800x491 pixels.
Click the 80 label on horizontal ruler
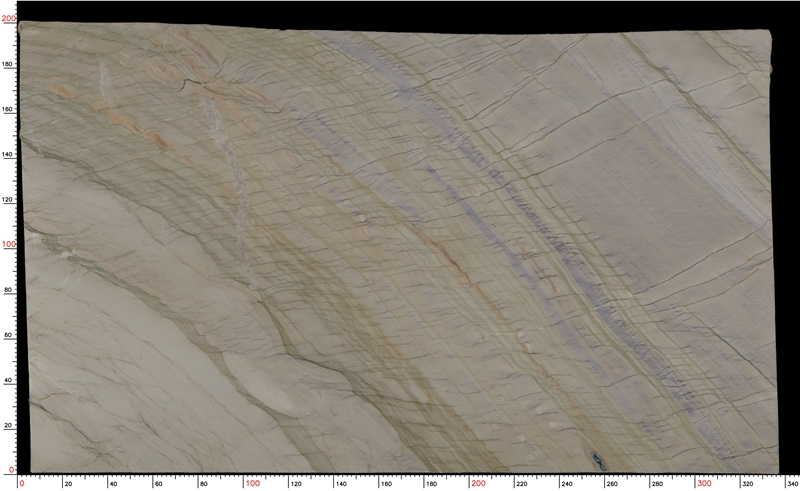[204, 483]
